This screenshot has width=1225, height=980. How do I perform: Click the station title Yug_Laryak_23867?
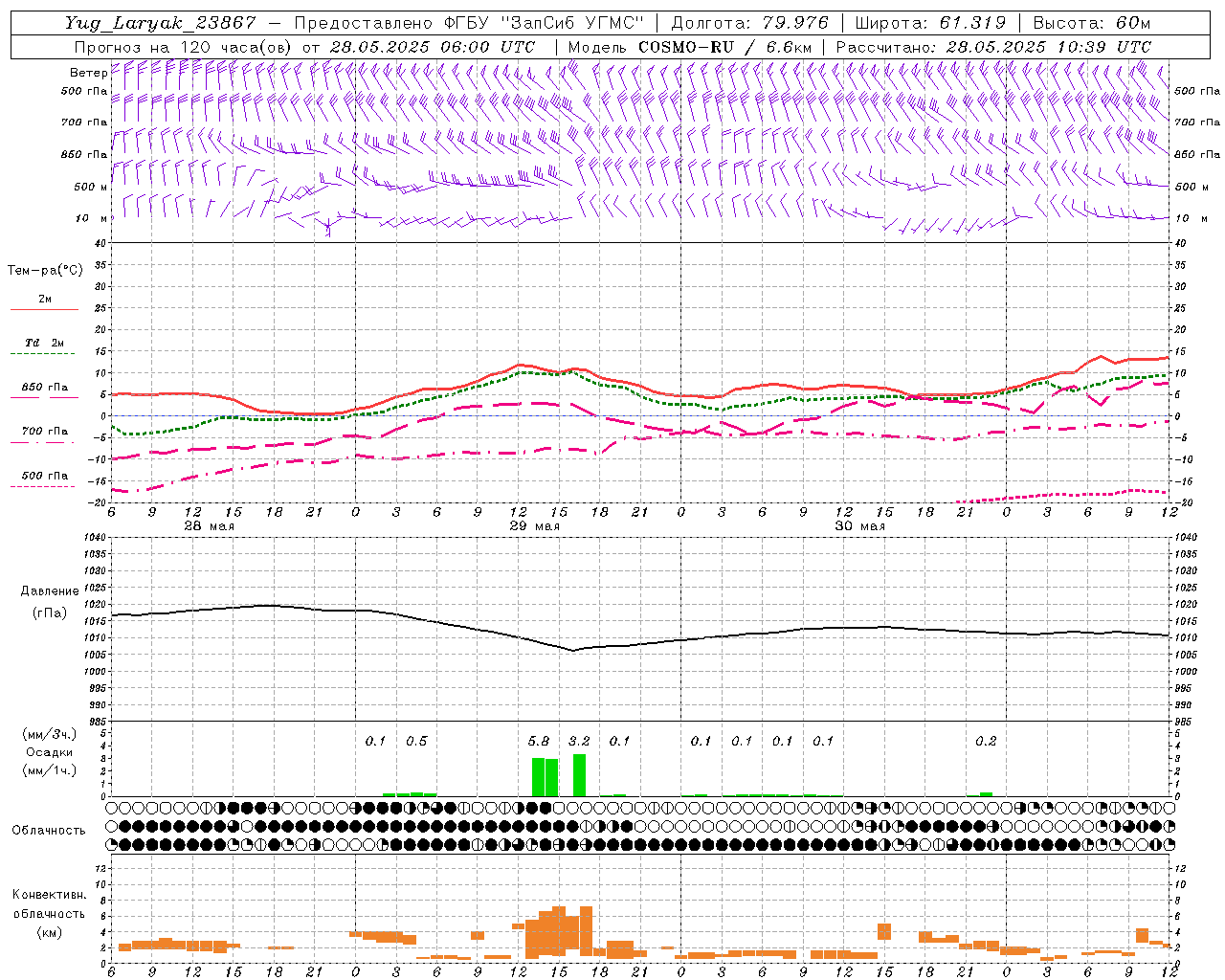160,23
